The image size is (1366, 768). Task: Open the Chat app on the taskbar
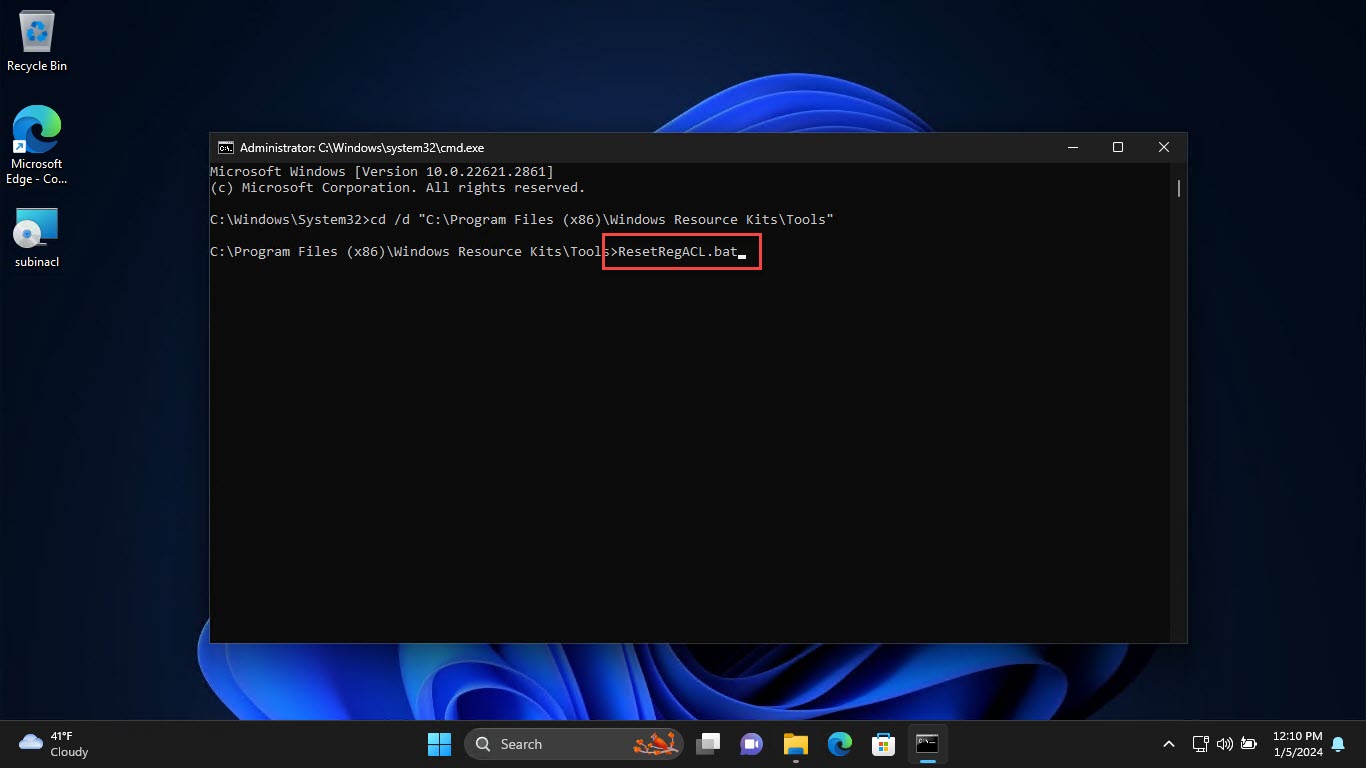pyautogui.click(x=751, y=744)
